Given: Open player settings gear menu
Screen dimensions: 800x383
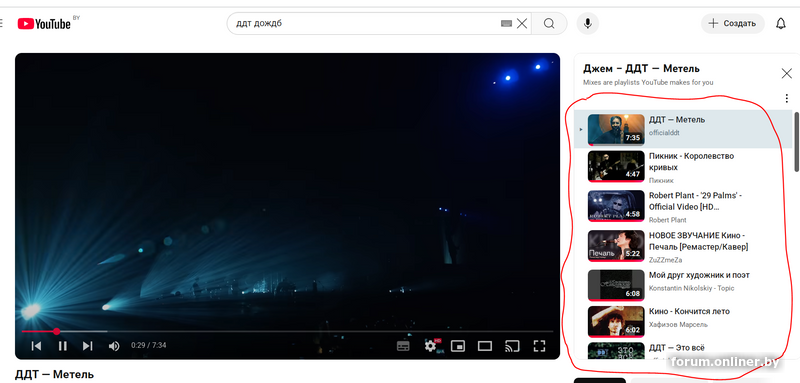Looking at the screenshot, I should point(431,345).
